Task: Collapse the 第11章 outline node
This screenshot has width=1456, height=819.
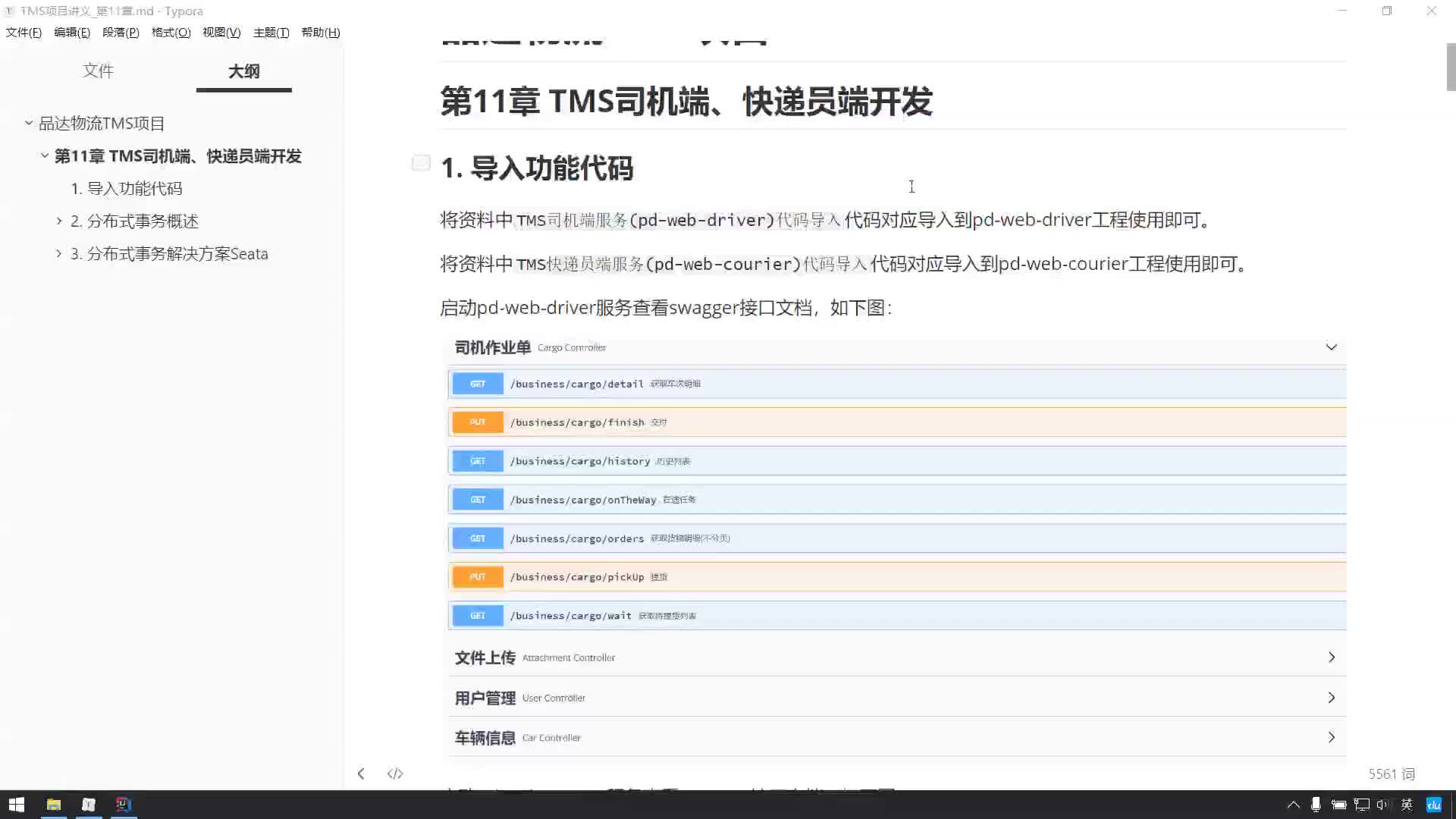Action: 45,155
